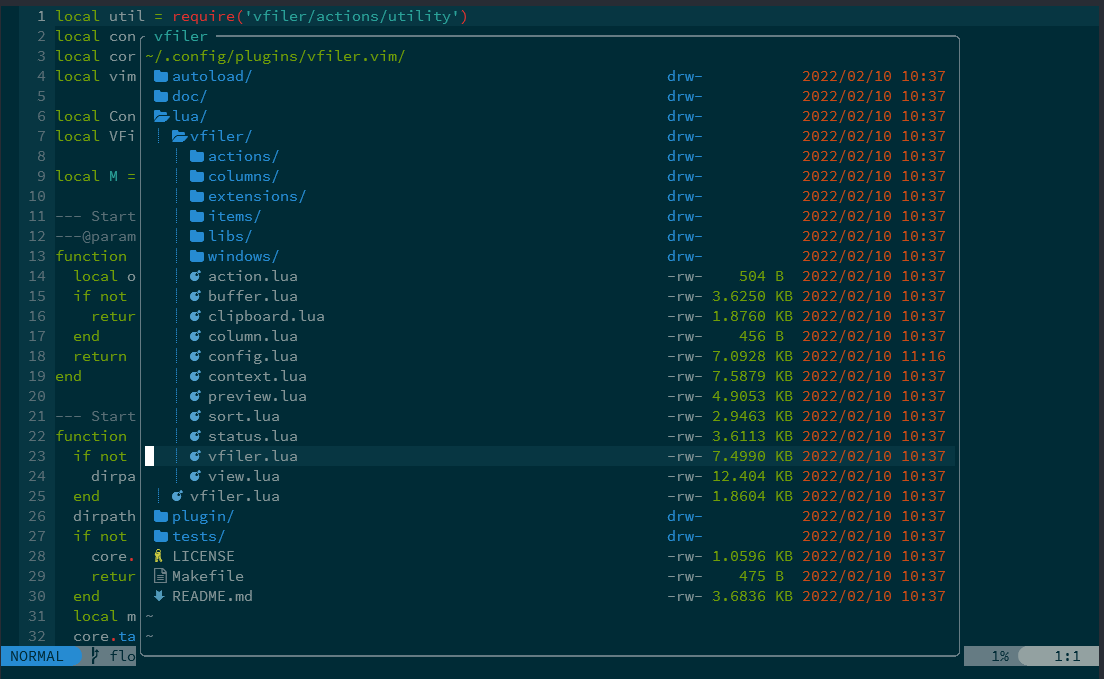Select the config.lua file name
The height and width of the screenshot is (679, 1104).
click(253, 356)
